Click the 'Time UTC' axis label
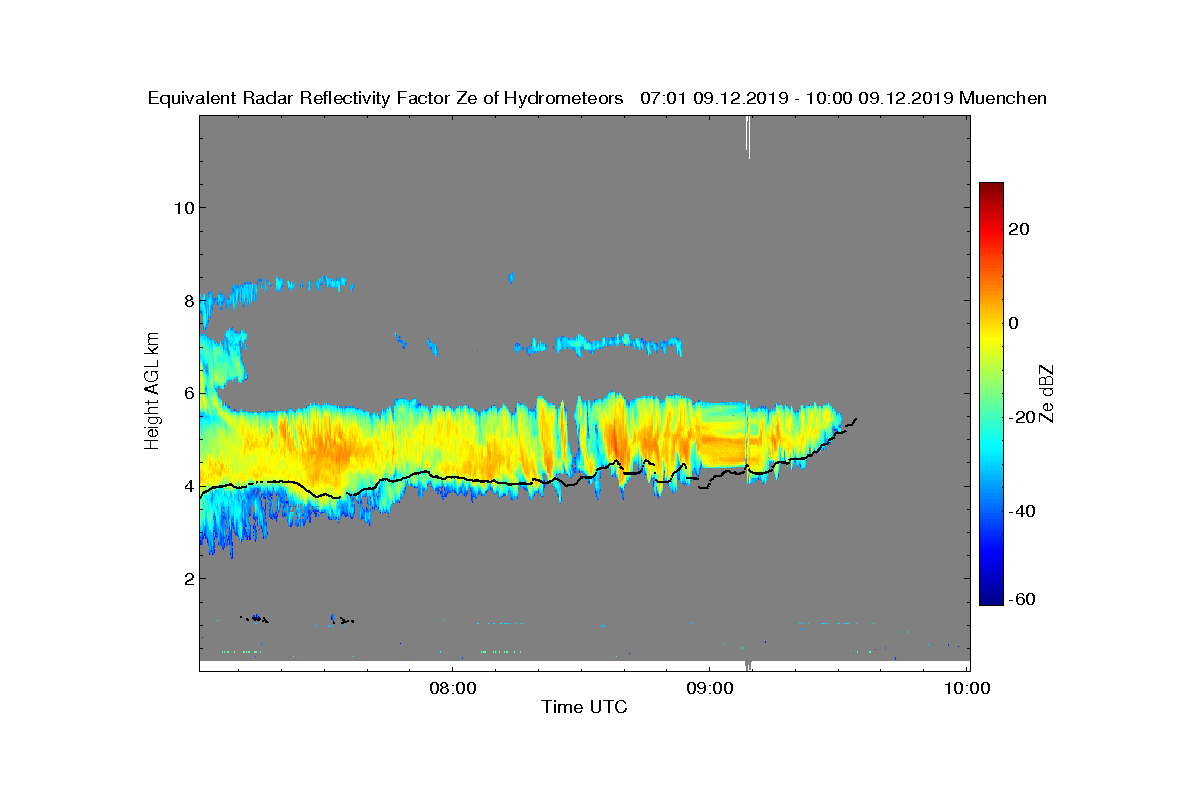The width and height of the screenshot is (1200, 800). click(584, 707)
